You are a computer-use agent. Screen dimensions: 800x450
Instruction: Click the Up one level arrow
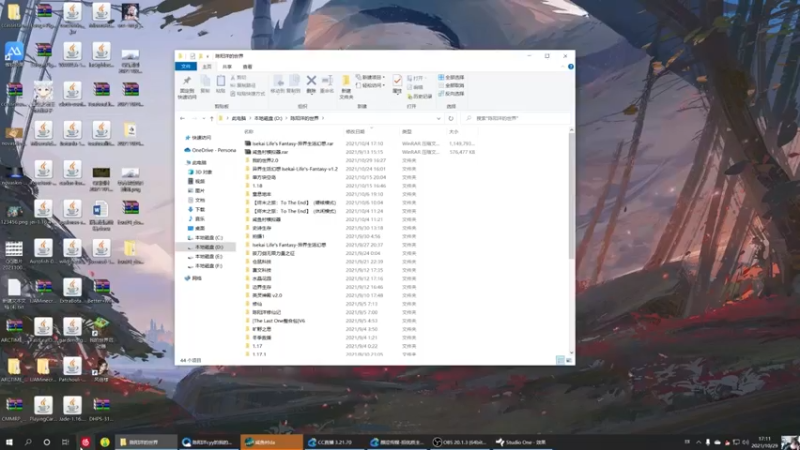[x=212, y=118]
